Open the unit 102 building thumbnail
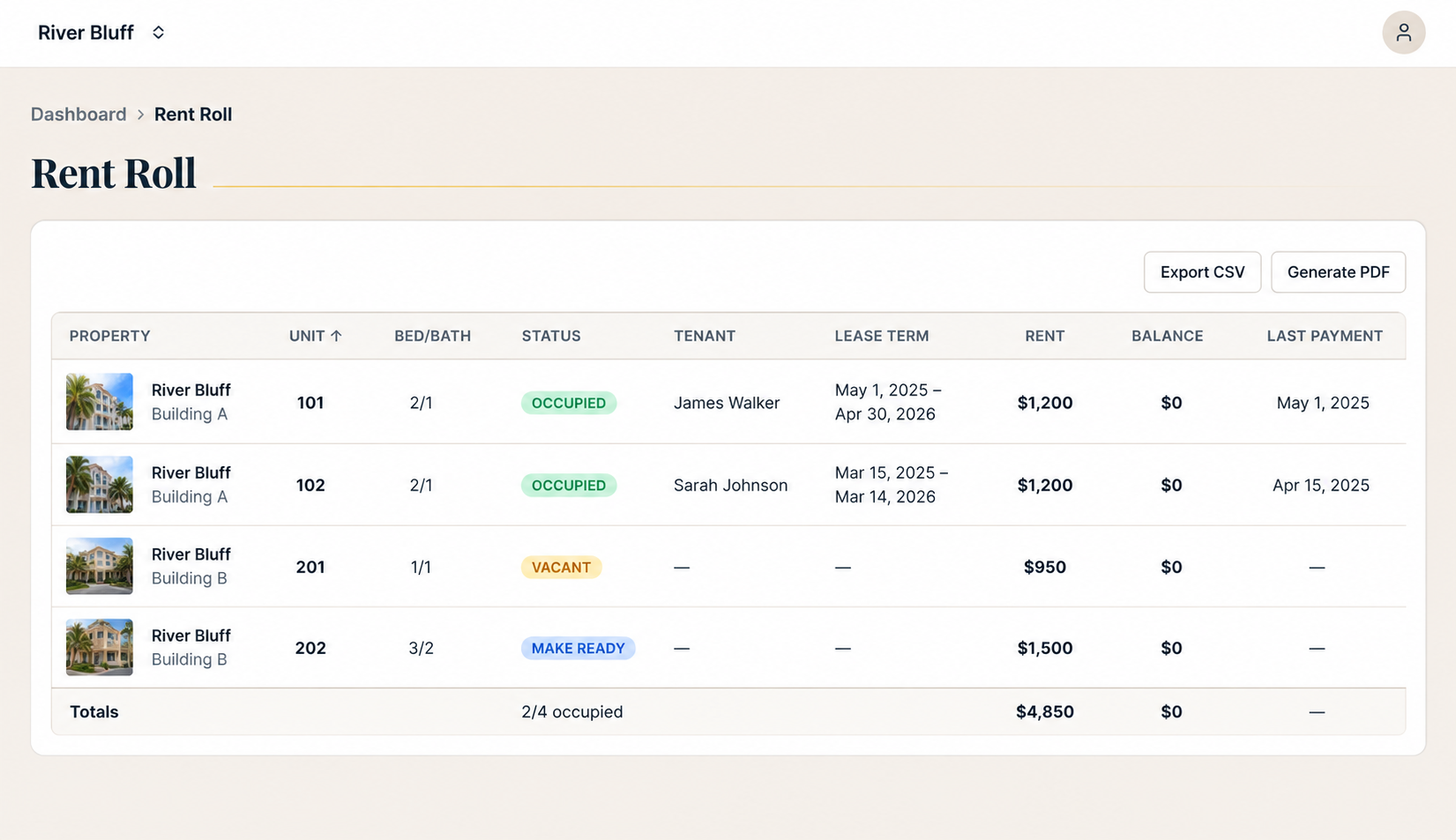 point(100,484)
